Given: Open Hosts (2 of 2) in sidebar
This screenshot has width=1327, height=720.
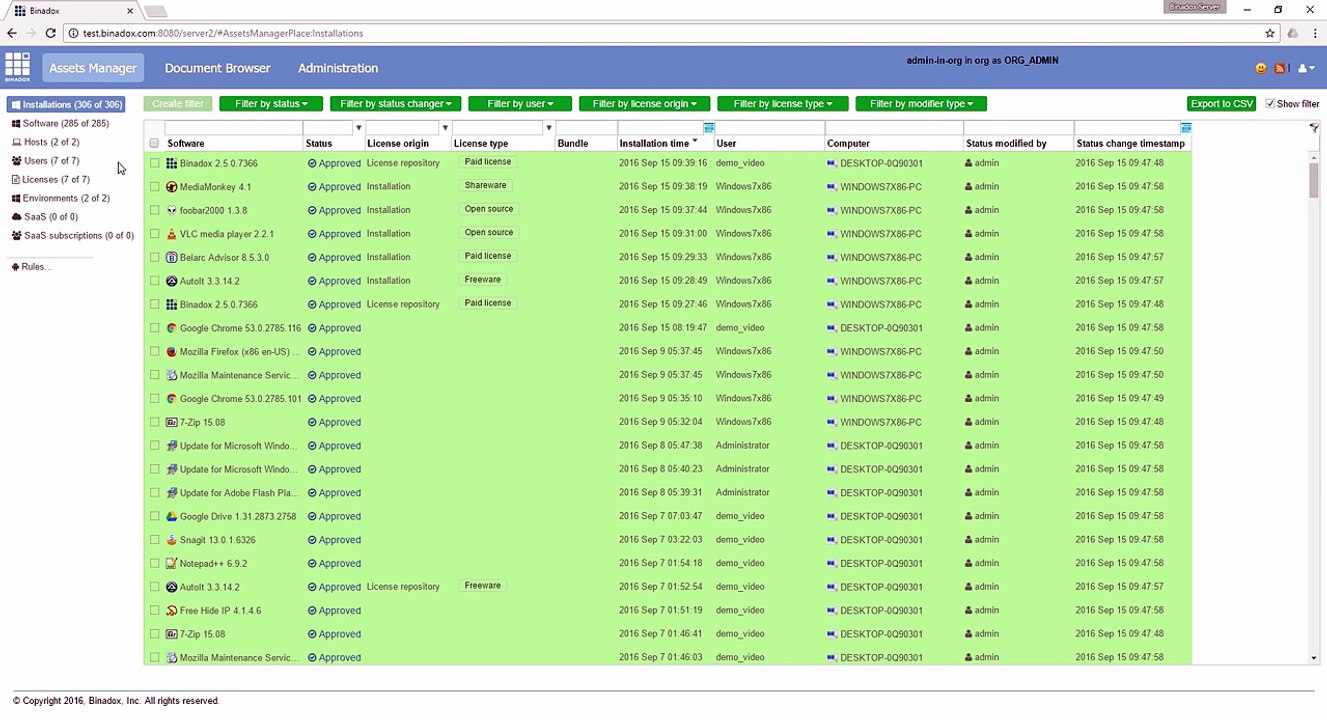Looking at the screenshot, I should coord(45,142).
